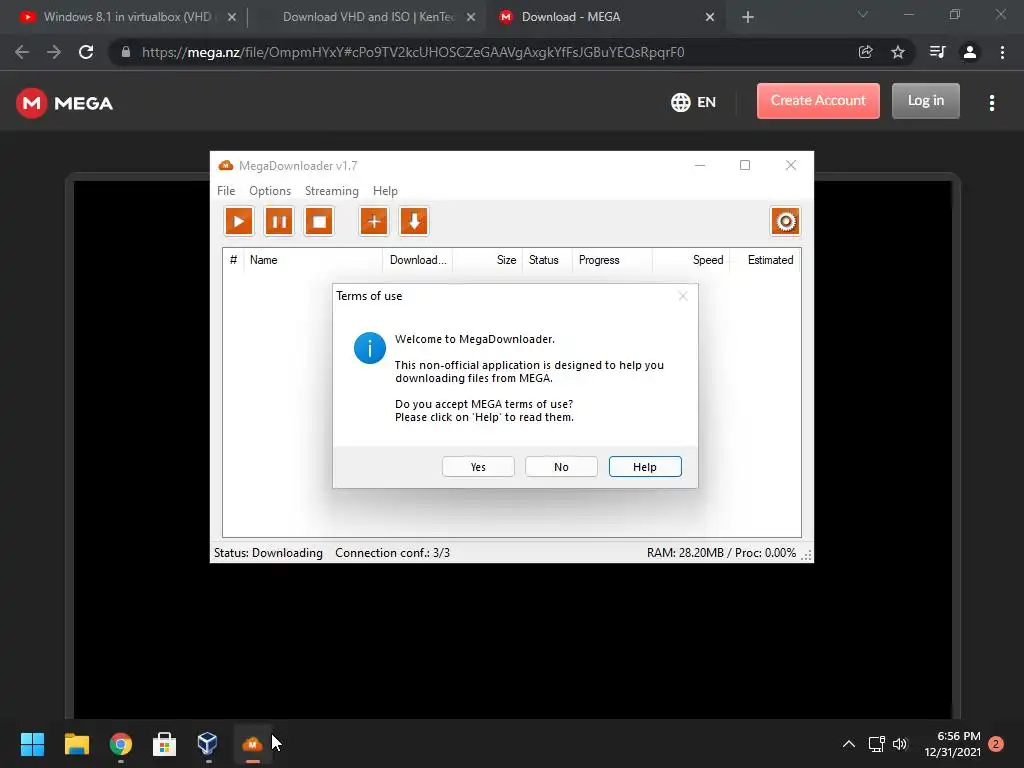The width and height of the screenshot is (1024, 768).
Task: Open File Explorer from the taskbar
Action: [76, 744]
